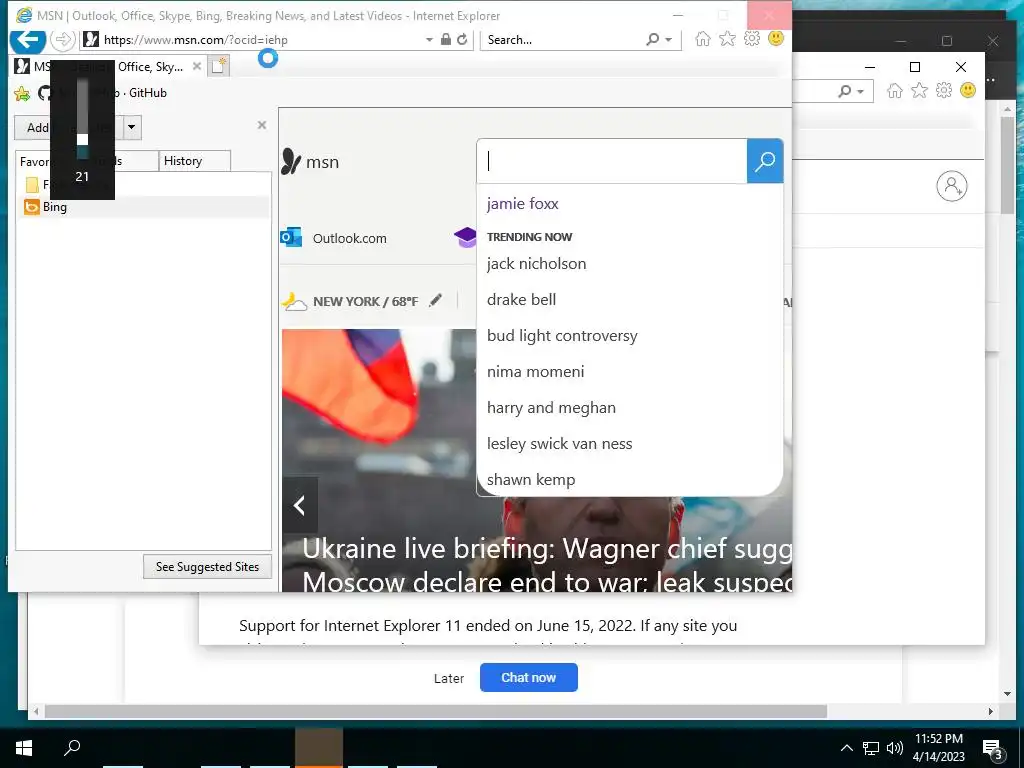1024x768 pixels.
Task: Click the address bar URL field
Action: click(261, 40)
